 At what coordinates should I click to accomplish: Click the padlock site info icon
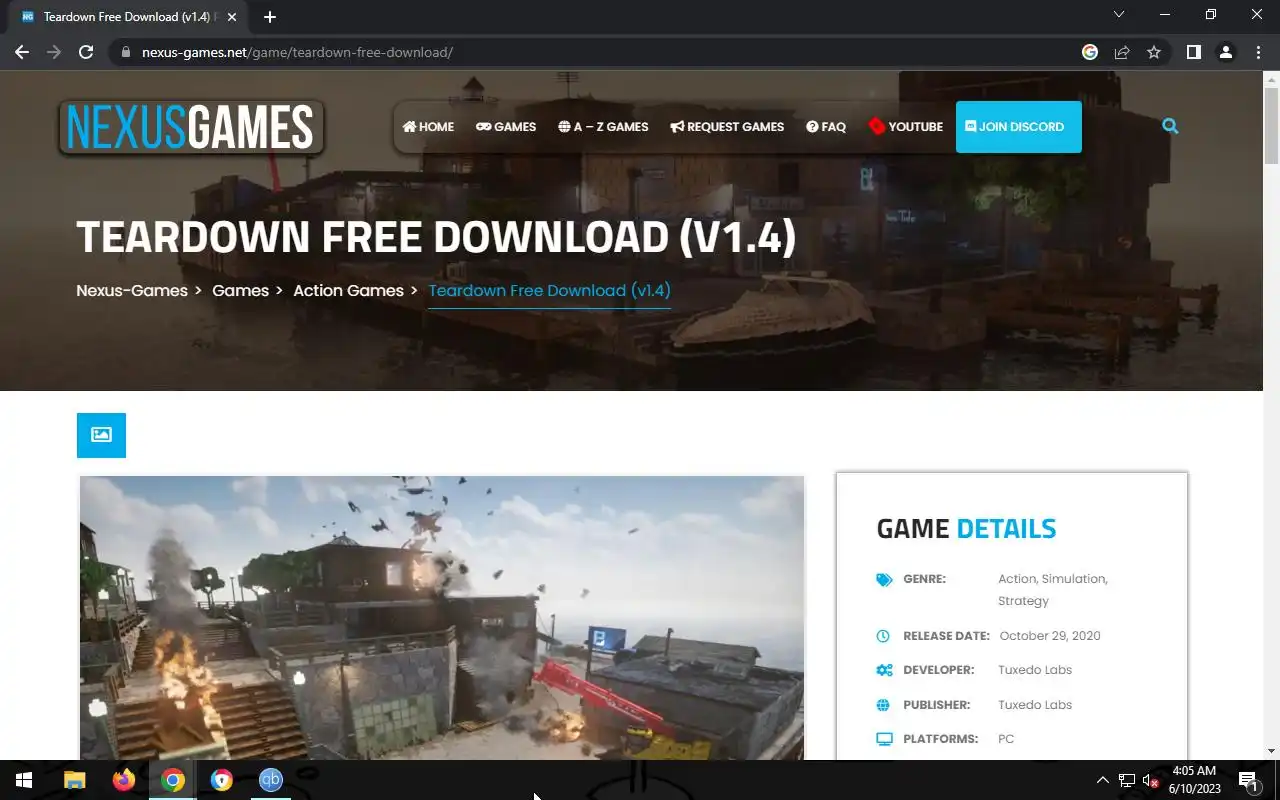coord(126,52)
